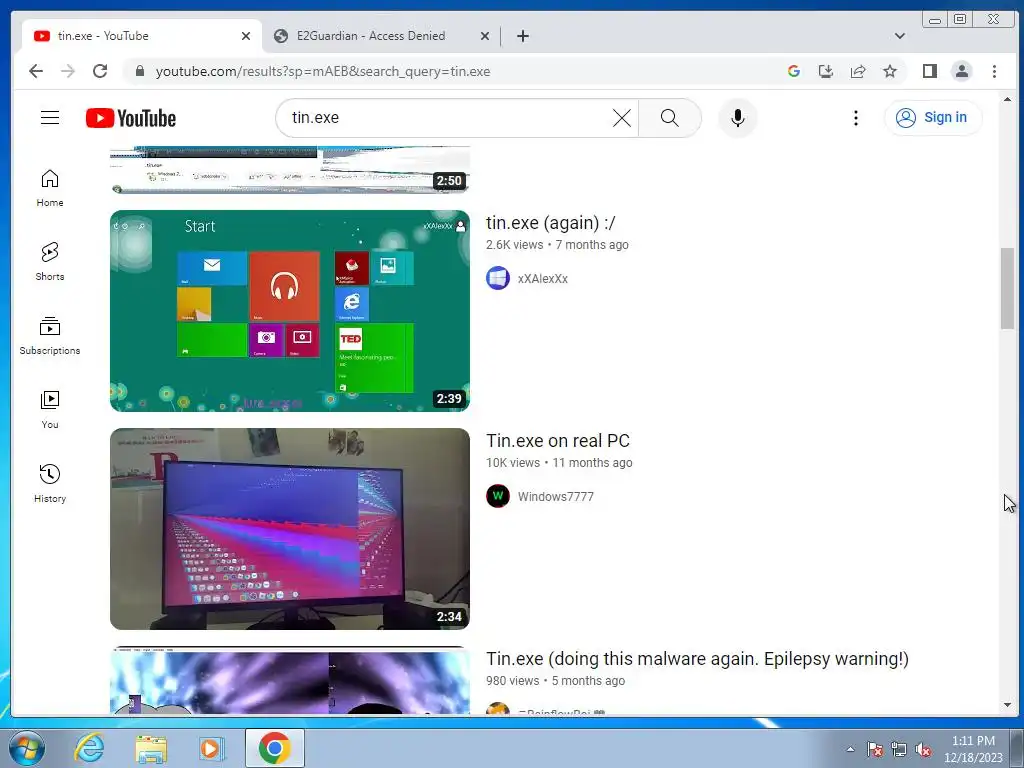This screenshot has height=768, width=1024.
Task: Open Windows Explorer from the taskbar
Action: tap(151, 748)
